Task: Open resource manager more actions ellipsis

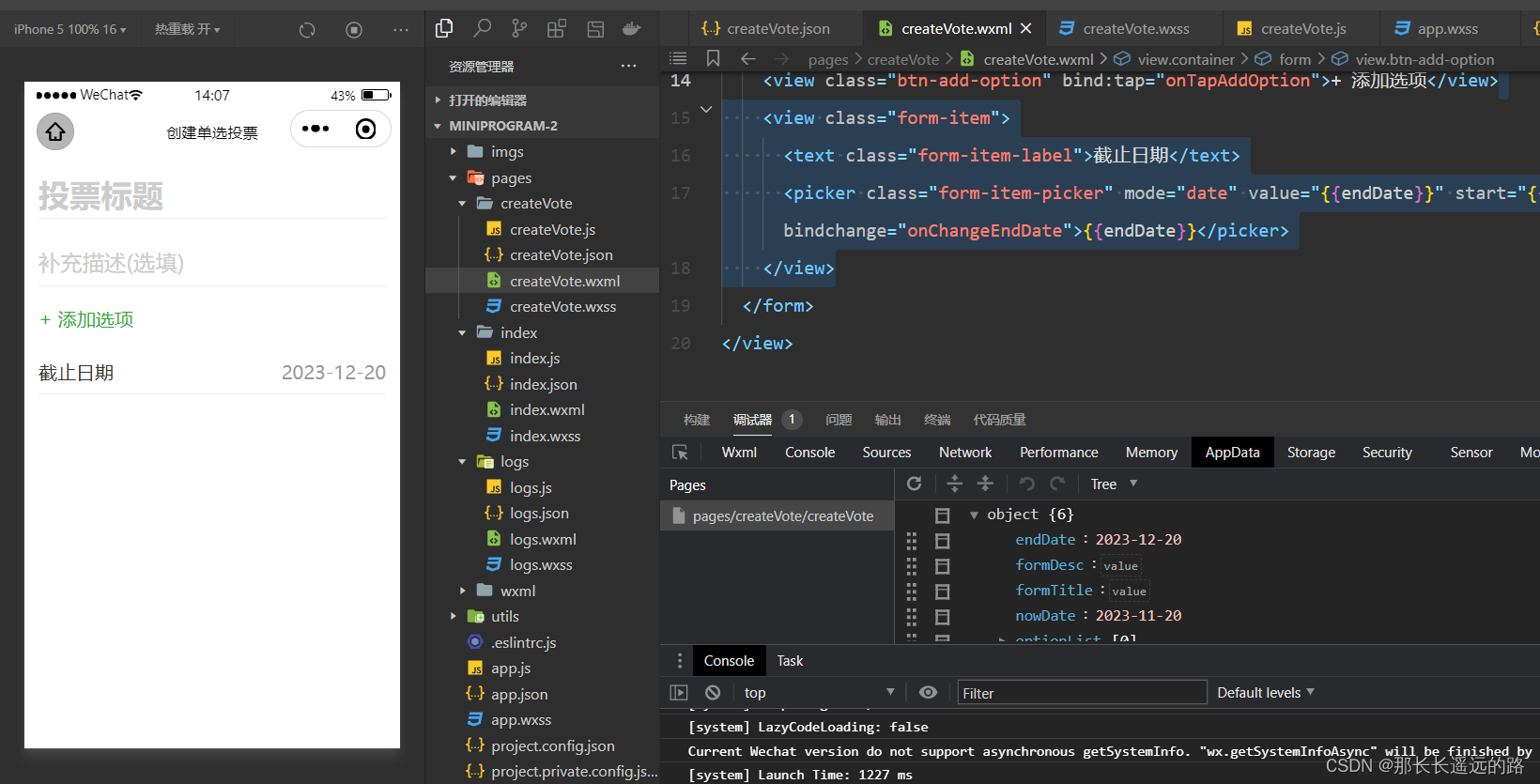Action: pyautogui.click(x=628, y=66)
